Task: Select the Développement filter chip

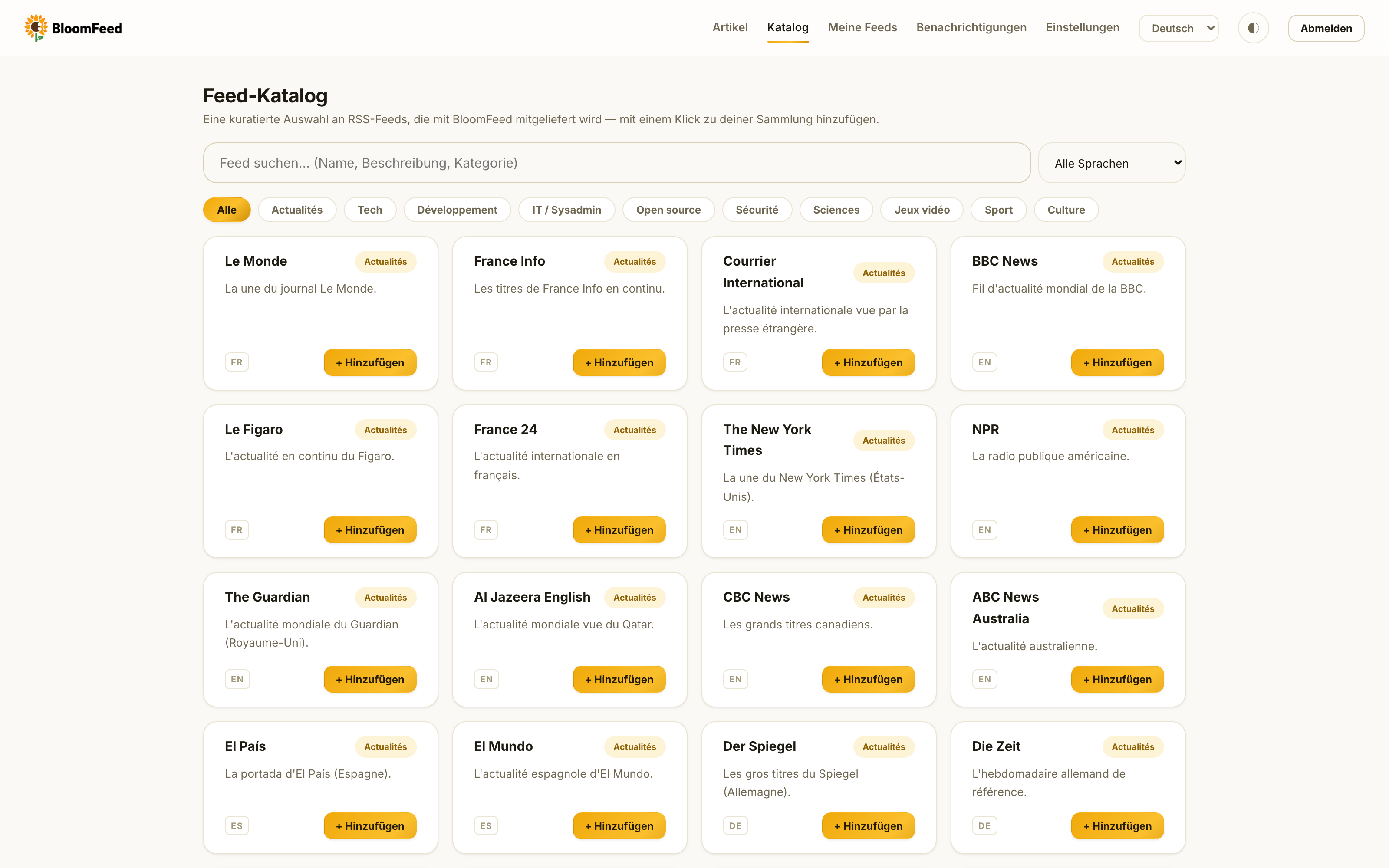Action: (457, 210)
